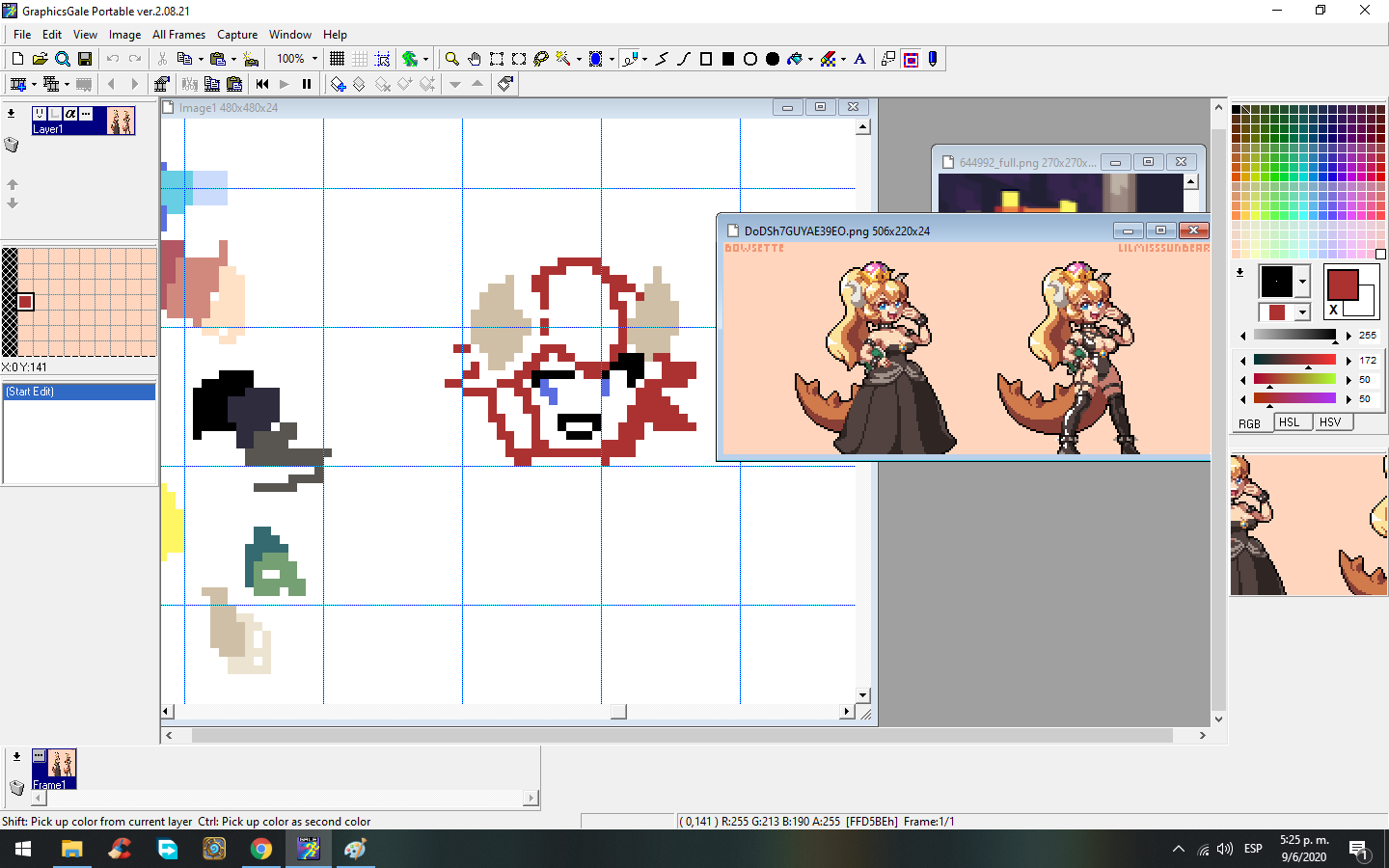Select the Filled Ellipse tool

pyautogui.click(x=773, y=59)
